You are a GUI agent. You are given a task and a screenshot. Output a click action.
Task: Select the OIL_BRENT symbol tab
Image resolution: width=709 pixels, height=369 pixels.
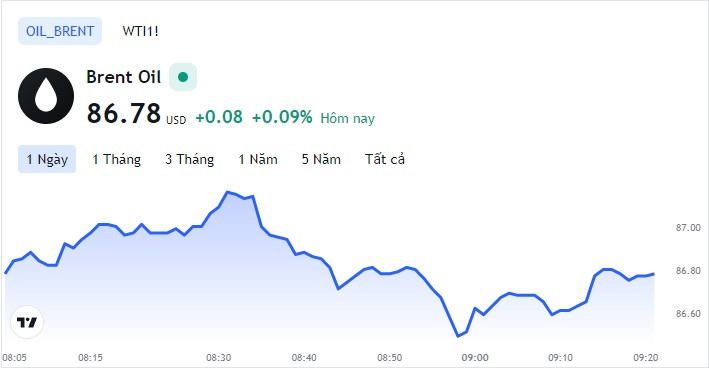[60, 31]
